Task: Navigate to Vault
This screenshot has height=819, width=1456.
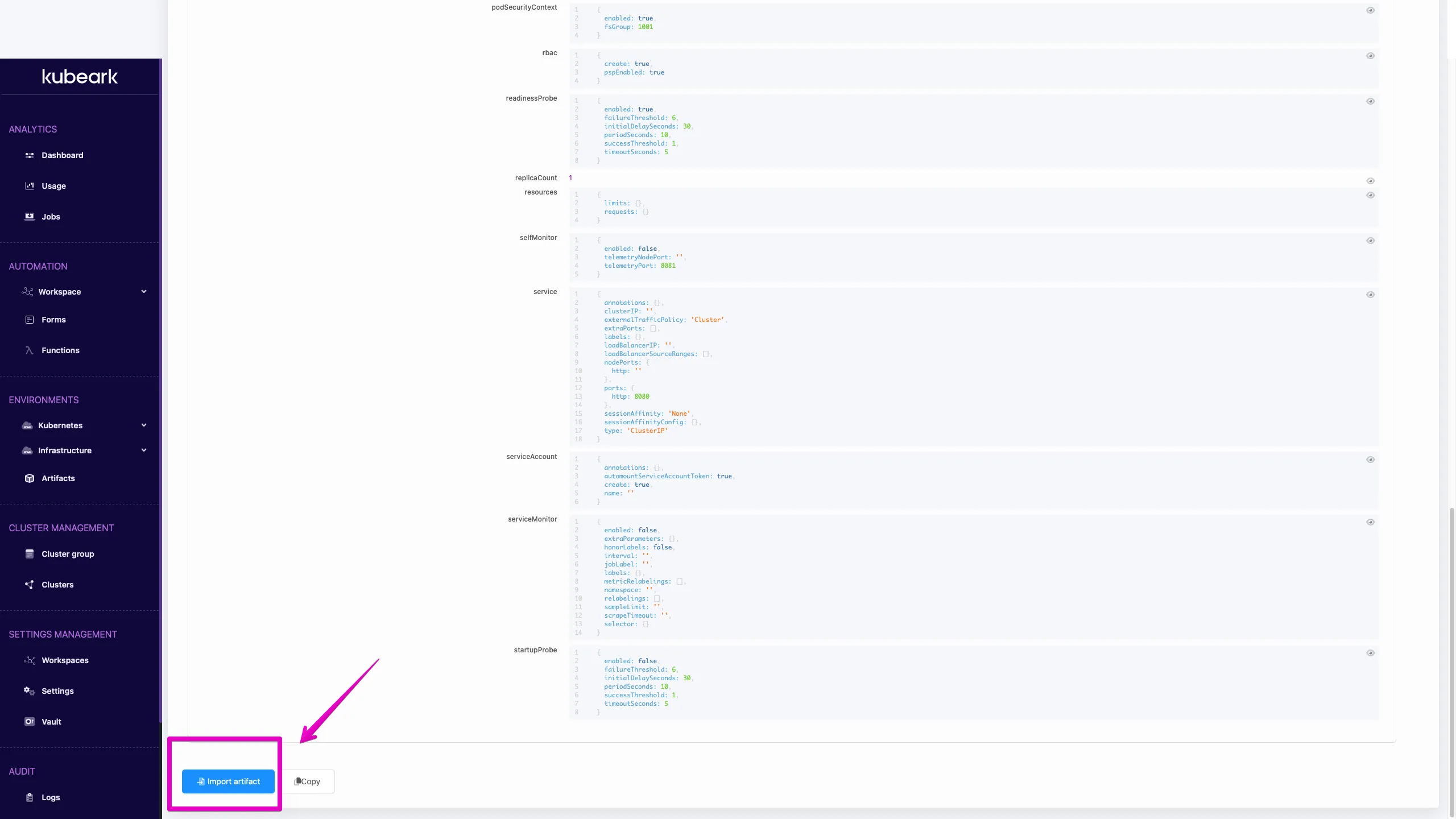Action: click(51, 722)
